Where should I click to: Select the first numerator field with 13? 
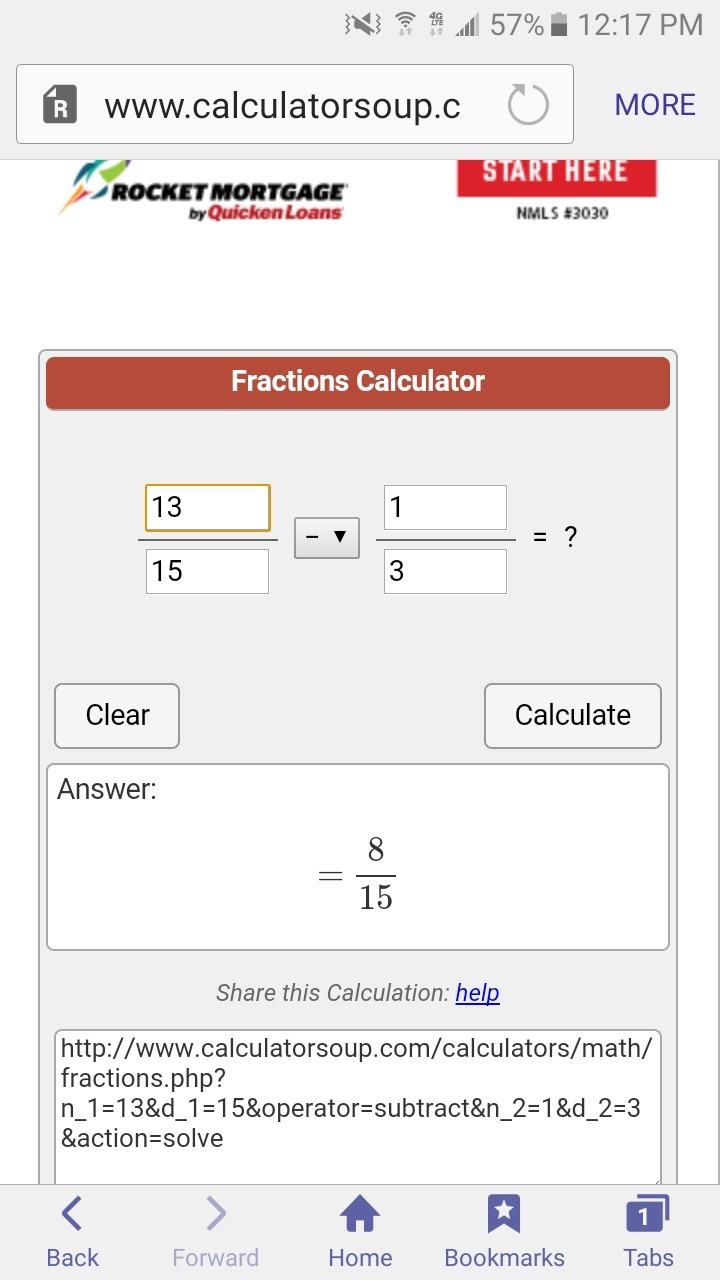(208, 508)
